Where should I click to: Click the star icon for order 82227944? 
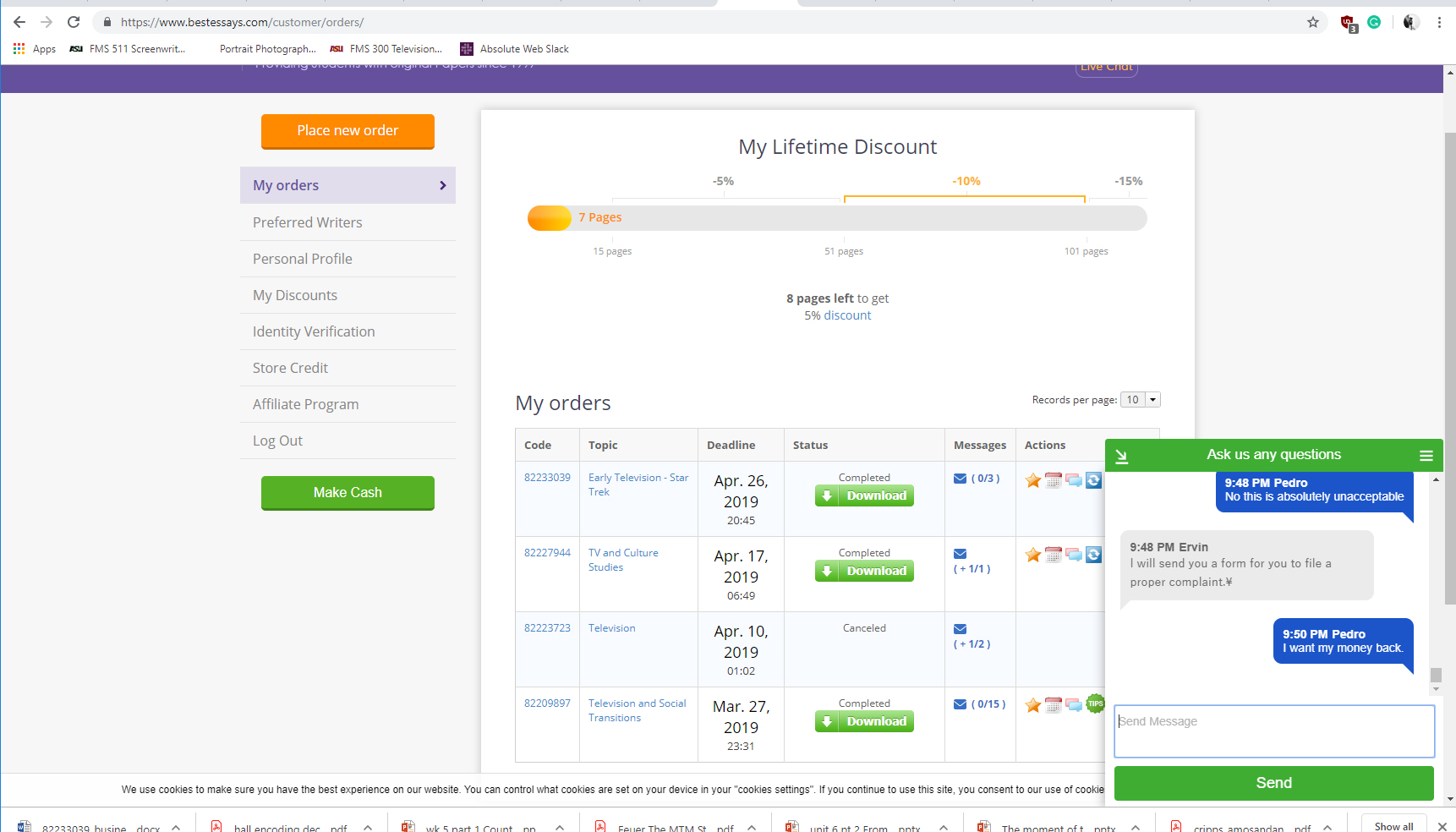point(1032,555)
